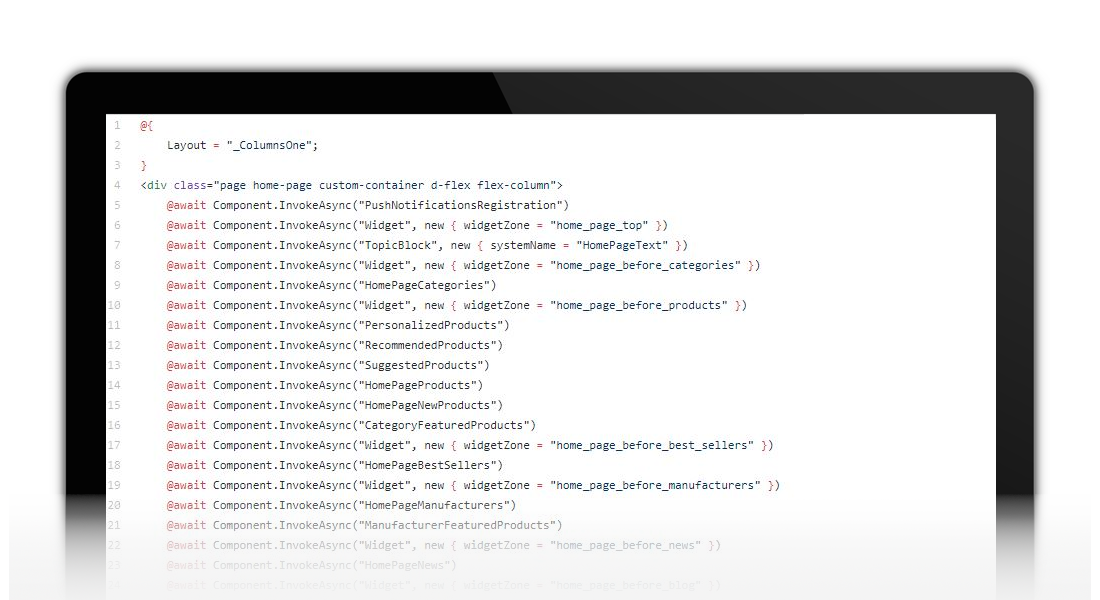Image resolution: width=1100 pixels, height=600 pixels.
Task: Click line number 10 in the gutter
Action: [114, 305]
